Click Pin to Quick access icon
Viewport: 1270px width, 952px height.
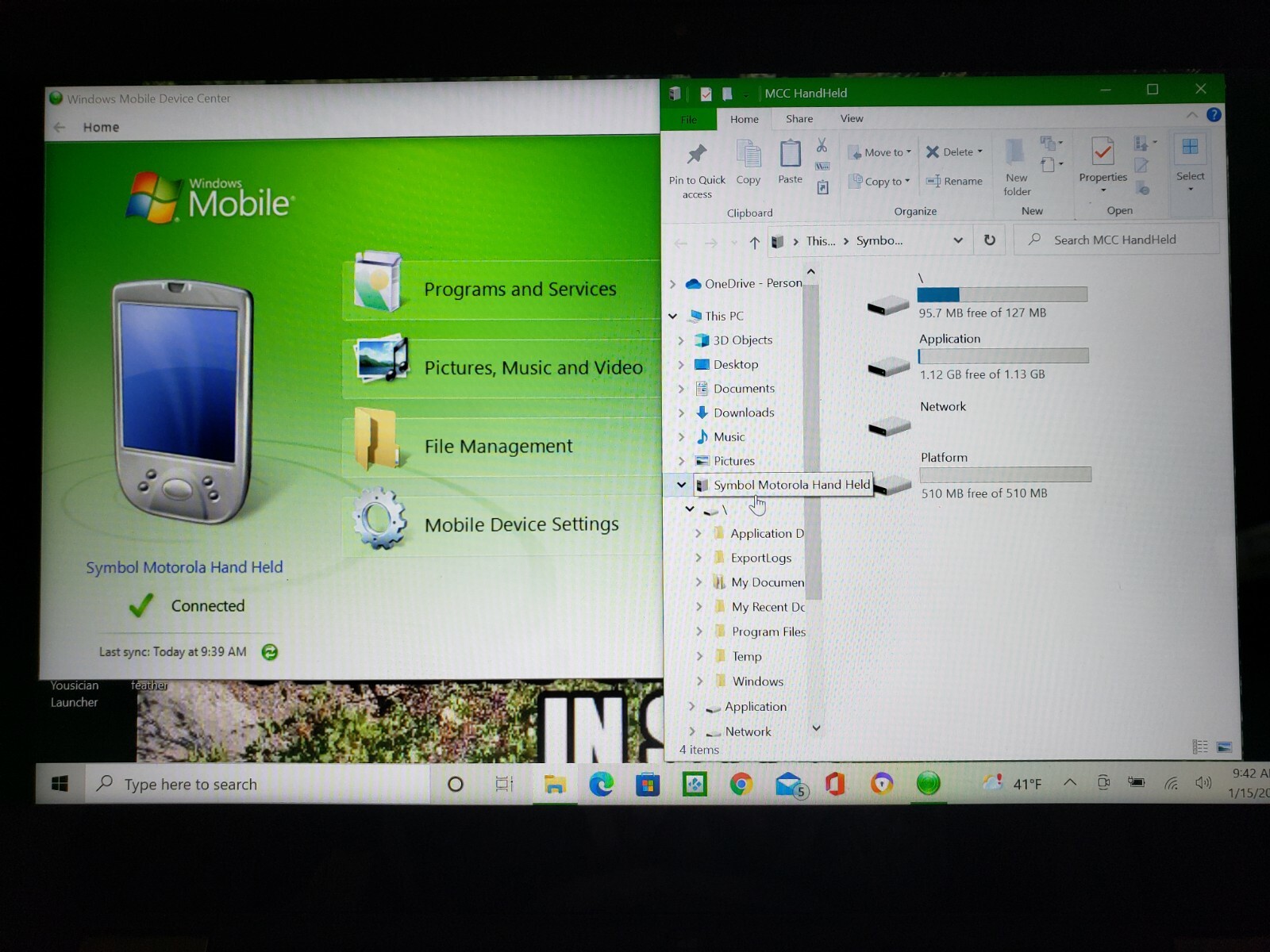pyautogui.click(x=697, y=153)
